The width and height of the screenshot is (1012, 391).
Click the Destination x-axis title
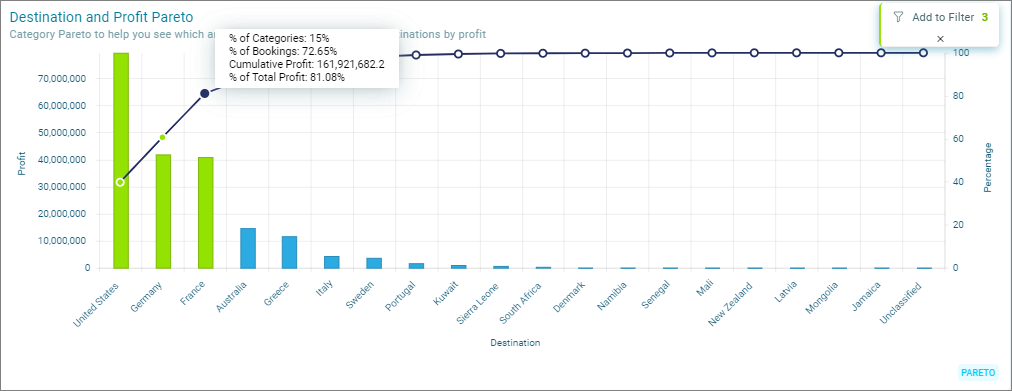(515, 343)
